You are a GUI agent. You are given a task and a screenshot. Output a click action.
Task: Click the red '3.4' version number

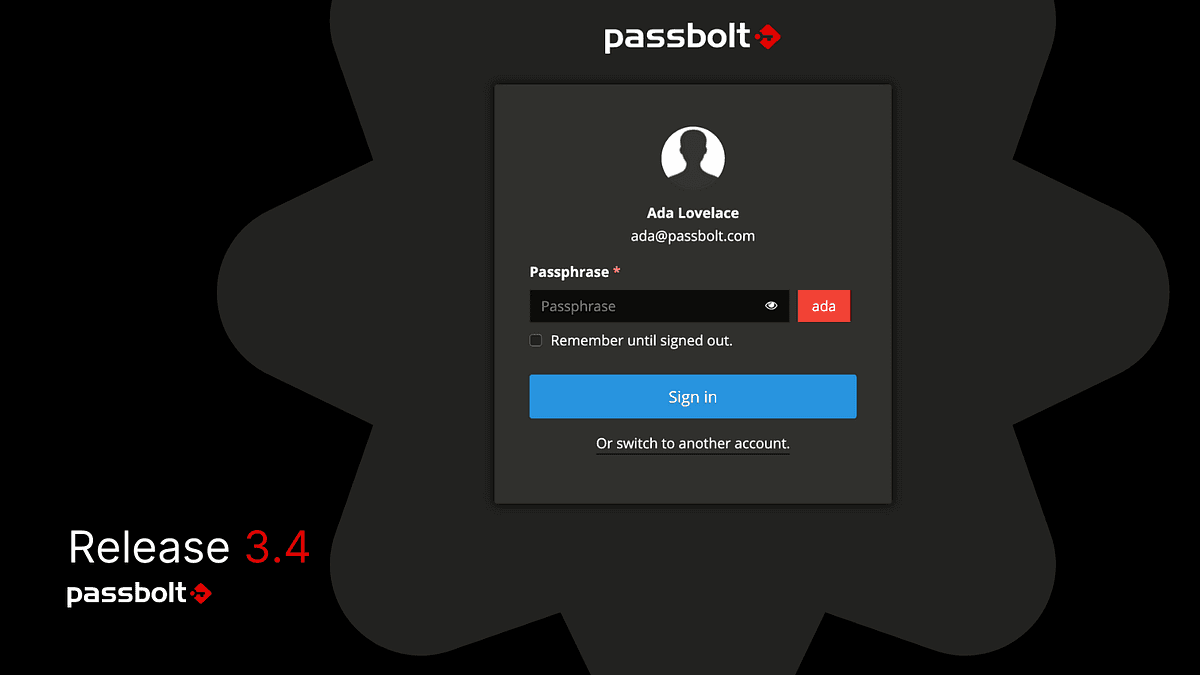pos(277,548)
